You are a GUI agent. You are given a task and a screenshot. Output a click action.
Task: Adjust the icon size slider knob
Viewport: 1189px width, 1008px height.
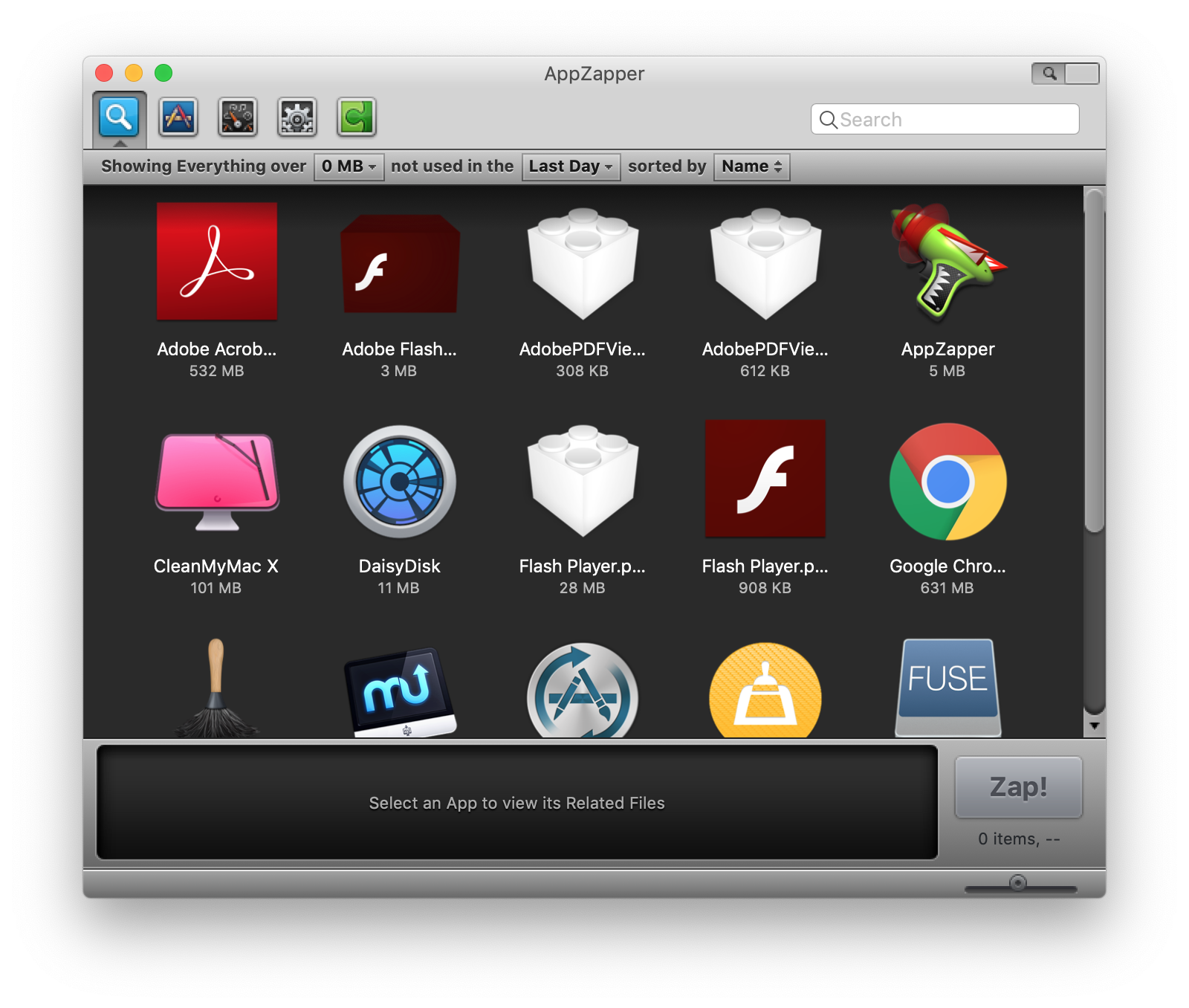click(1018, 882)
